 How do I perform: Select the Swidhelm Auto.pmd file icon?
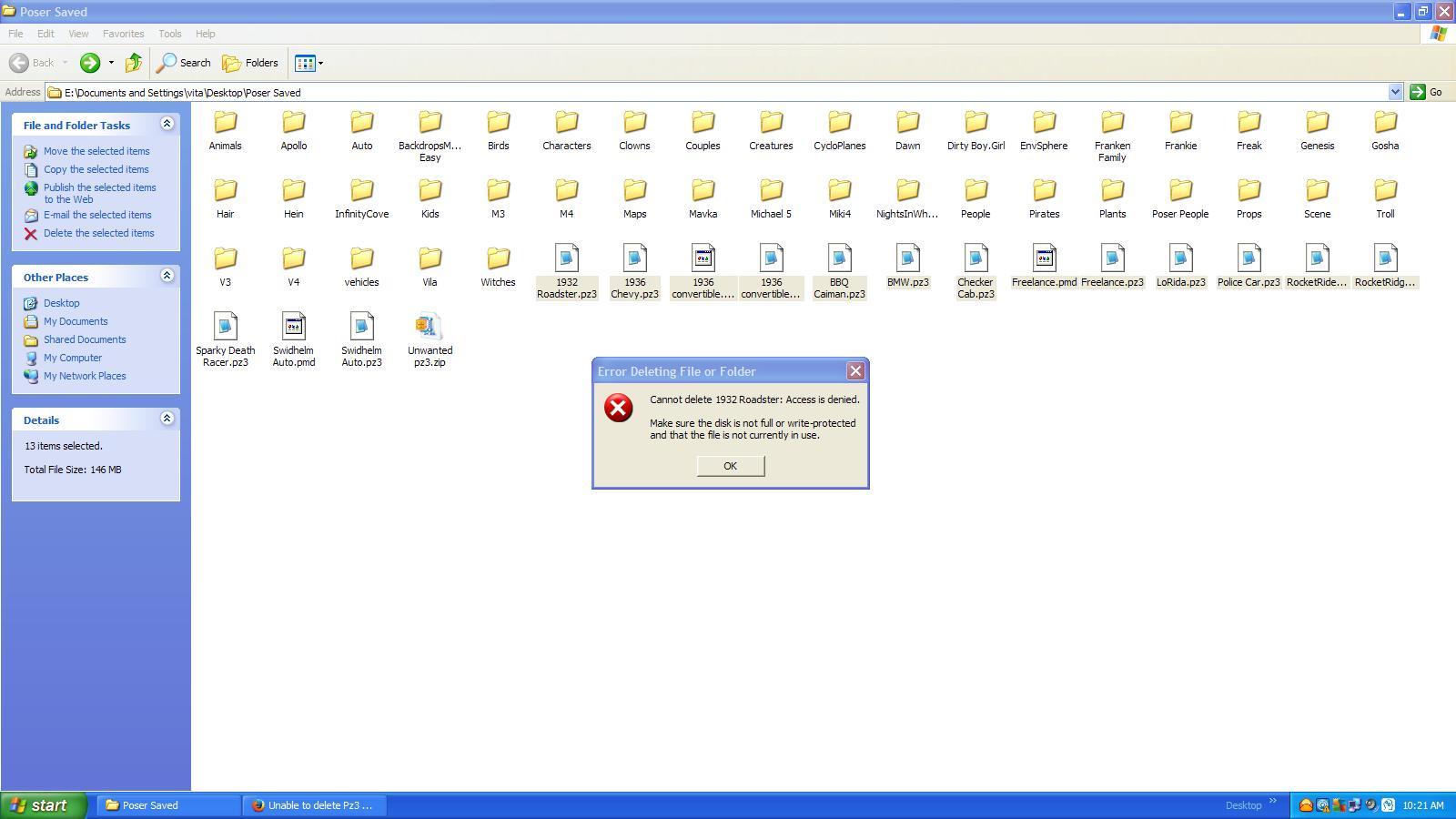[x=293, y=327]
